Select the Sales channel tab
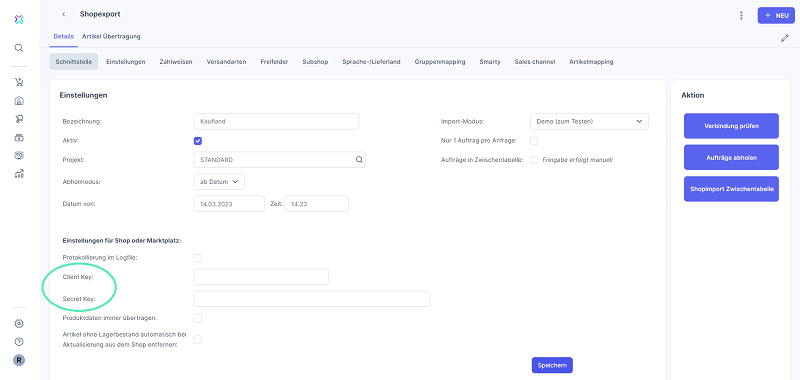 point(535,62)
